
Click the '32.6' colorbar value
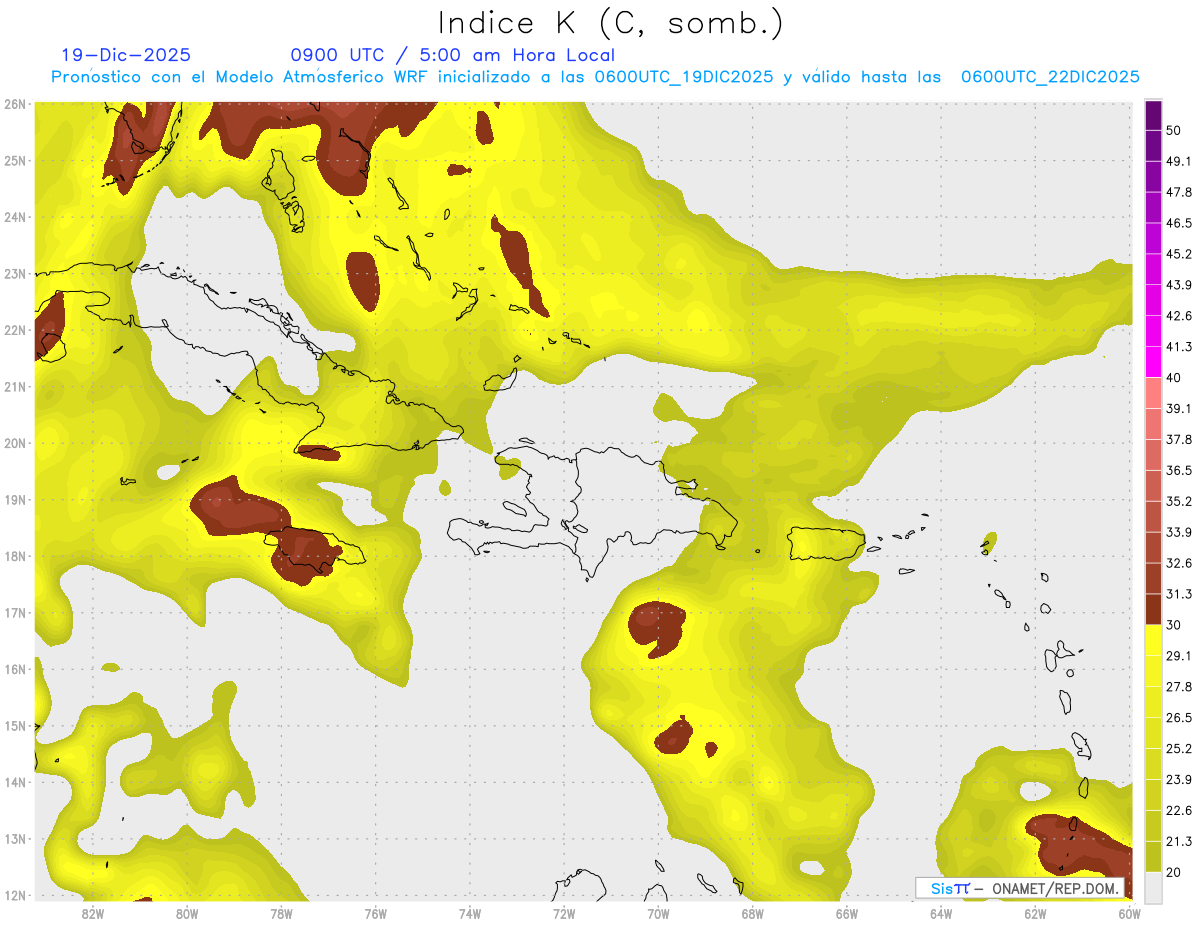[1179, 563]
